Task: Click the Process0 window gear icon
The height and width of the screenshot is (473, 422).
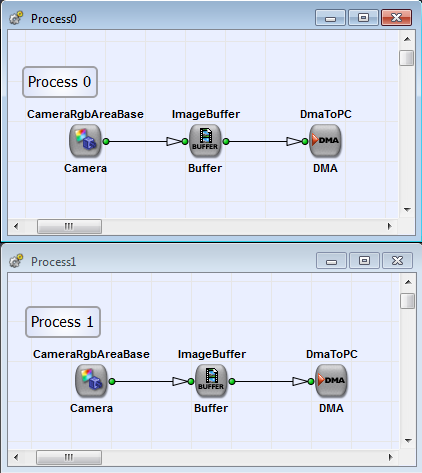Action: click(x=16, y=18)
